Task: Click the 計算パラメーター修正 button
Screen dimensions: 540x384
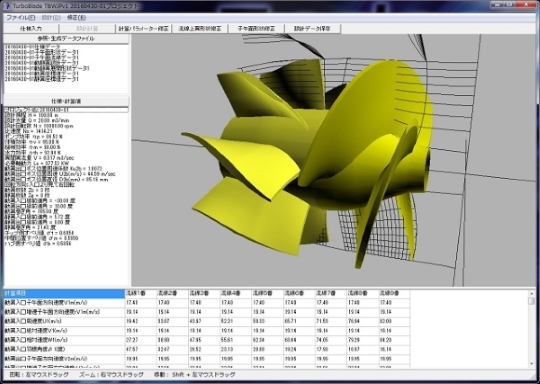Action: (x=143, y=29)
